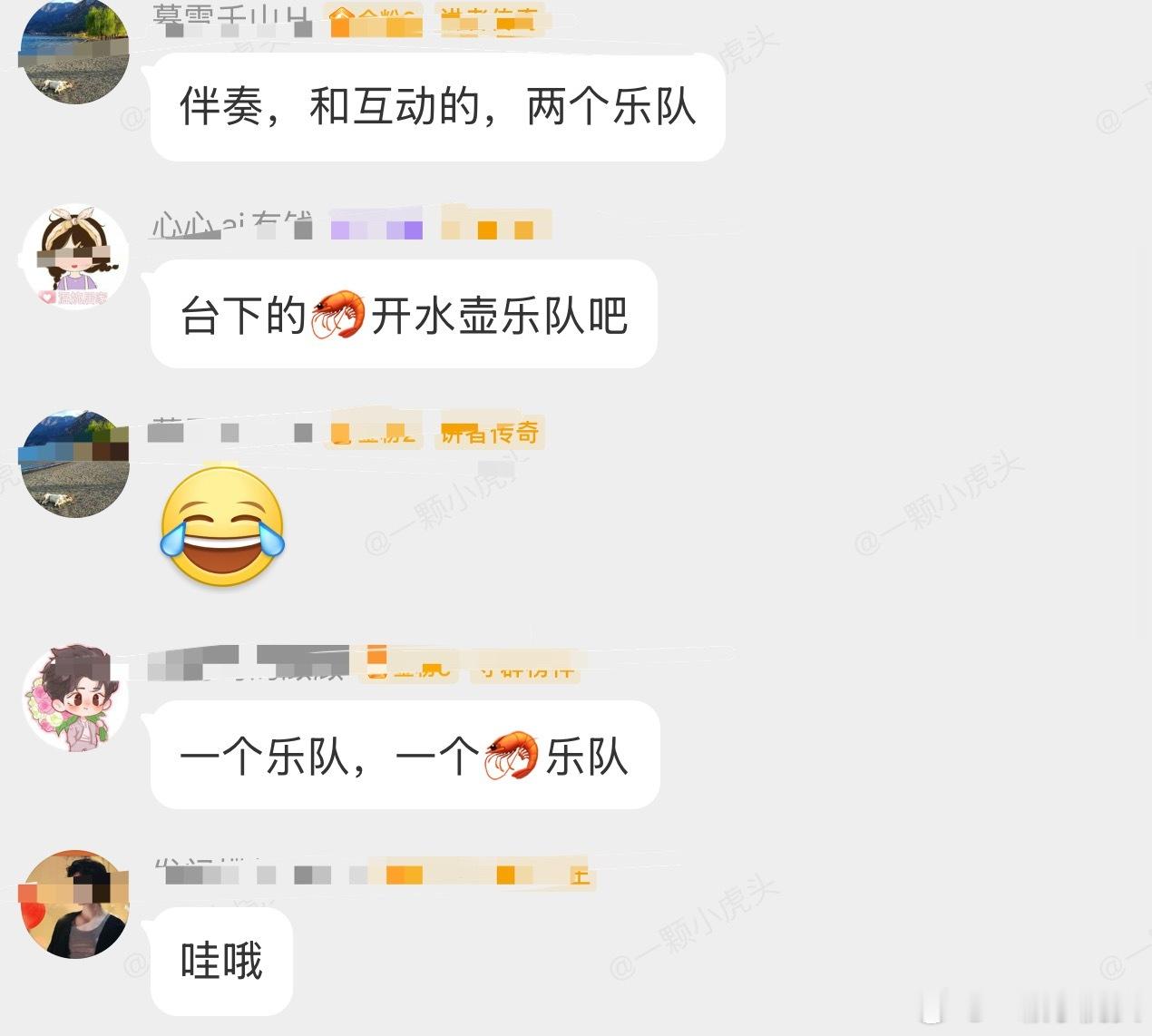
Task: Tap the girl-with-bow avatar of 心心ai
Action: pyautogui.click(x=75, y=256)
